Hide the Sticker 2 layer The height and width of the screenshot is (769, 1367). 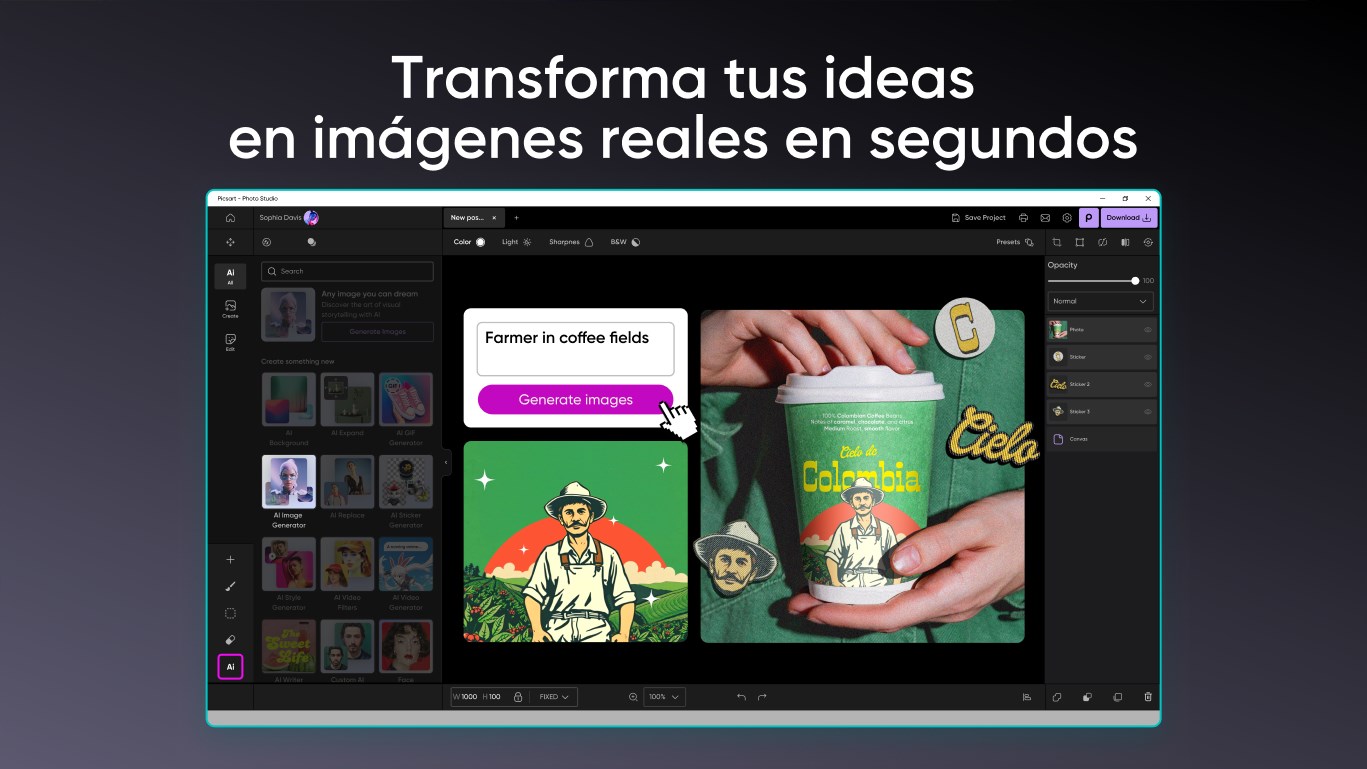coord(1147,384)
